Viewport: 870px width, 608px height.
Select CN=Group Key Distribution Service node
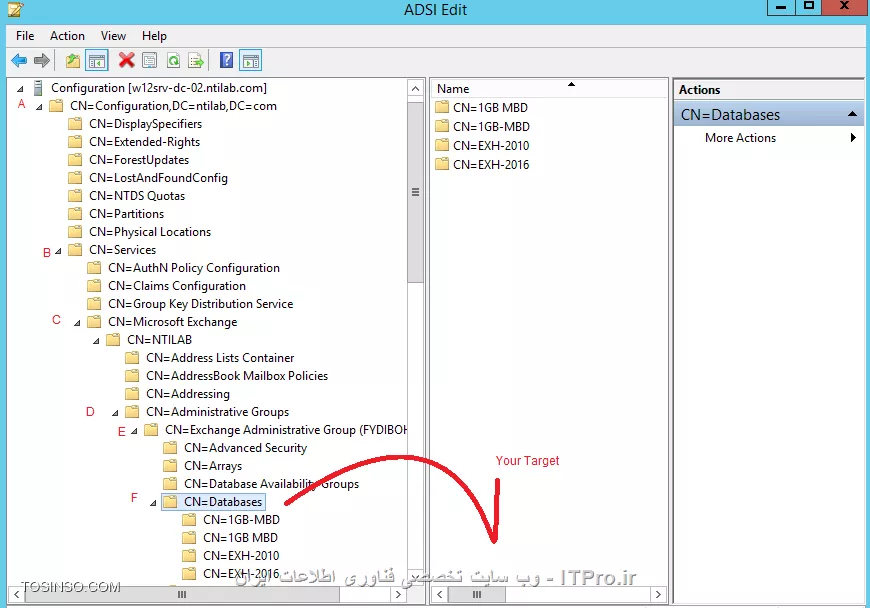click(200, 304)
